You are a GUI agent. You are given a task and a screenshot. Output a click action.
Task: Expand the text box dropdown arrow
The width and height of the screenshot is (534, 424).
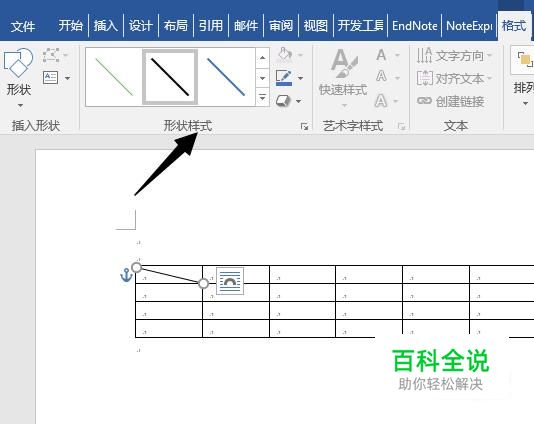pos(67,78)
